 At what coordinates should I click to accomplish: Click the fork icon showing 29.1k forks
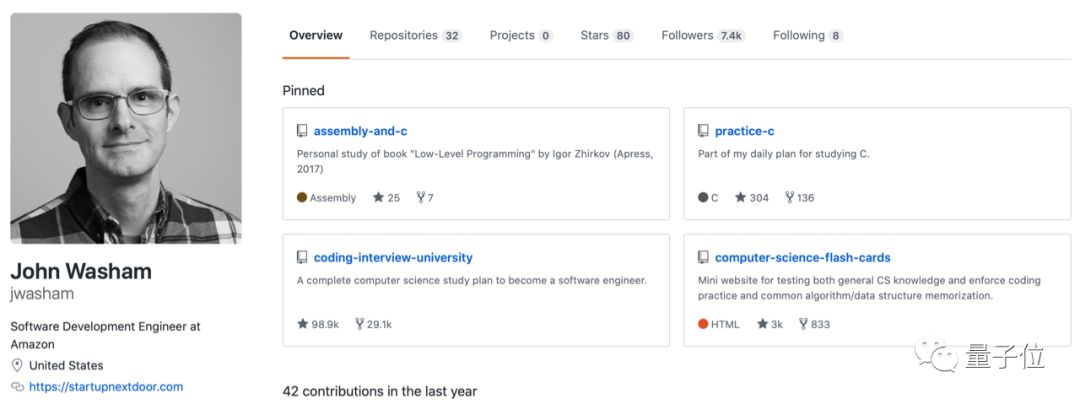pos(360,324)
